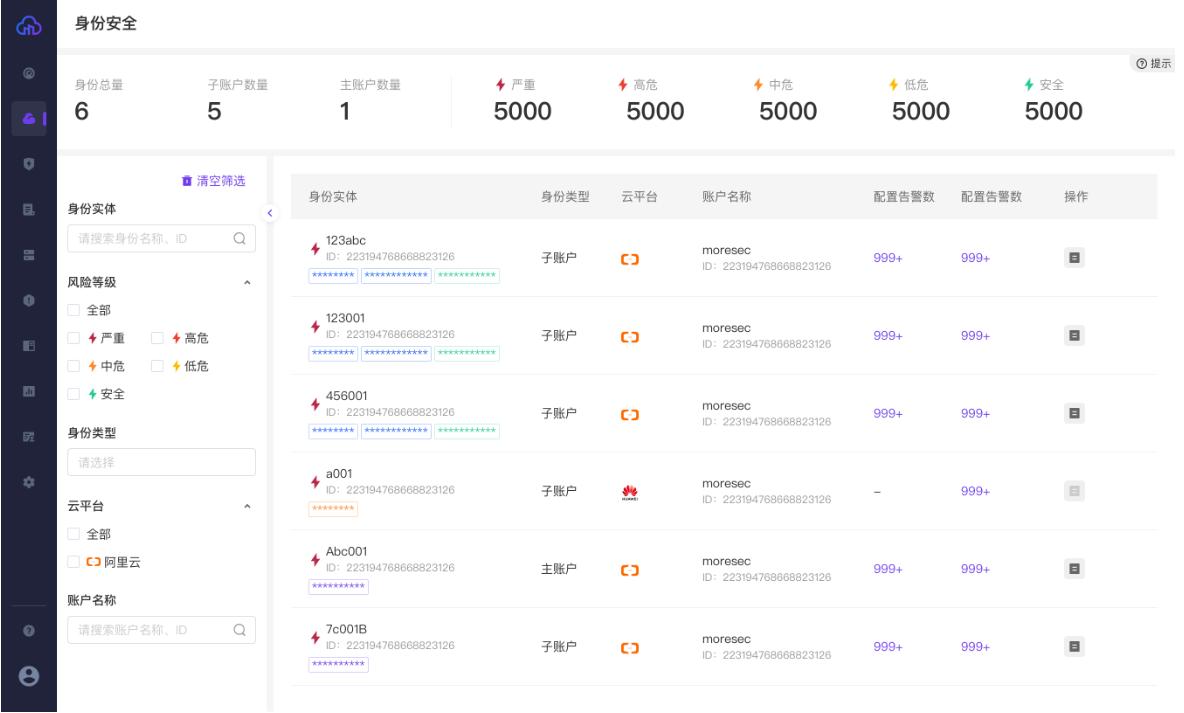
Task: Open the help question-mark sidebar icon
Action: click(x=29, y=631)
